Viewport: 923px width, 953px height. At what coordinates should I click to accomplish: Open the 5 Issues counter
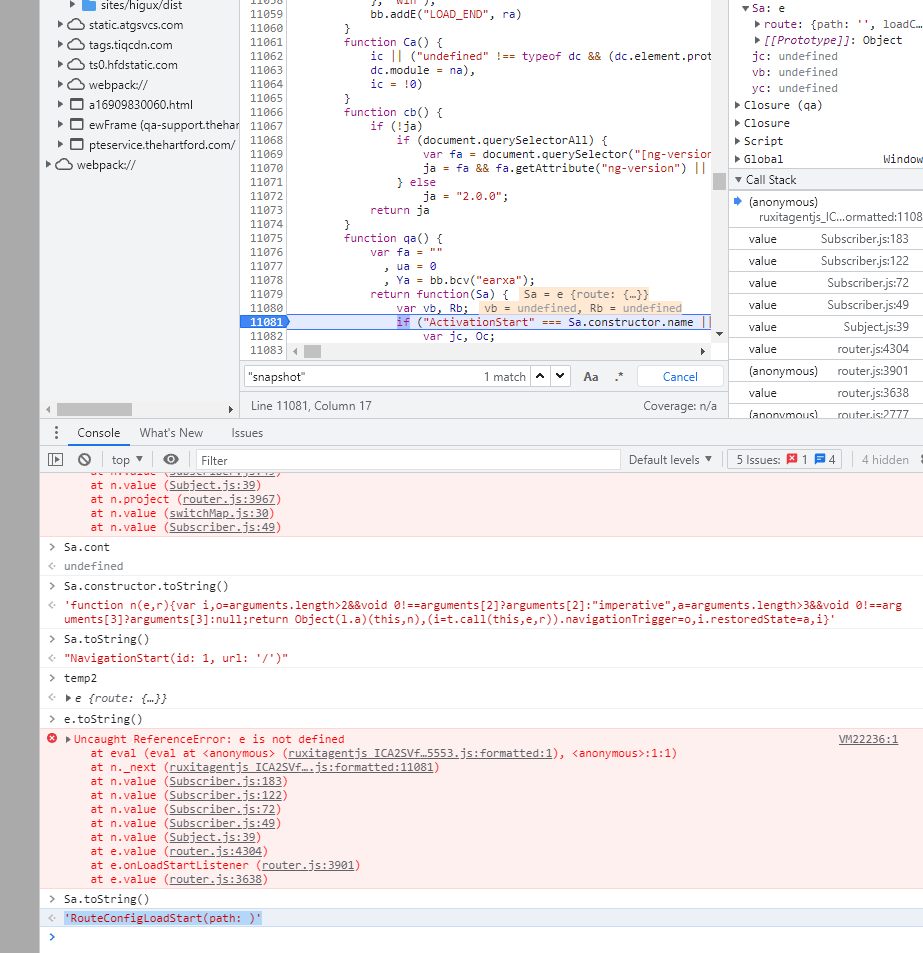(x=785, y=459)
